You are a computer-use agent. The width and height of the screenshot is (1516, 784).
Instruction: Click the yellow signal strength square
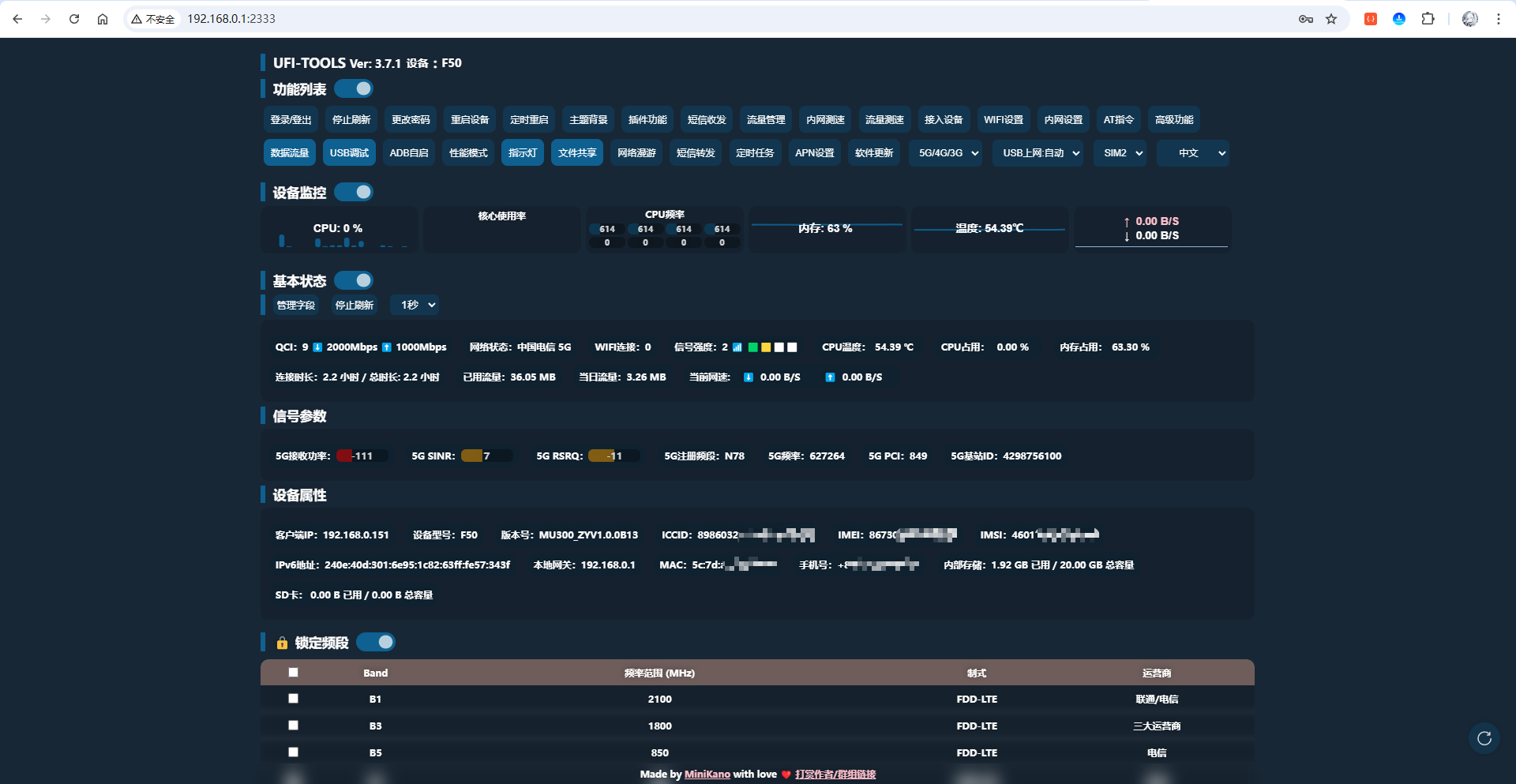[766, 347]
